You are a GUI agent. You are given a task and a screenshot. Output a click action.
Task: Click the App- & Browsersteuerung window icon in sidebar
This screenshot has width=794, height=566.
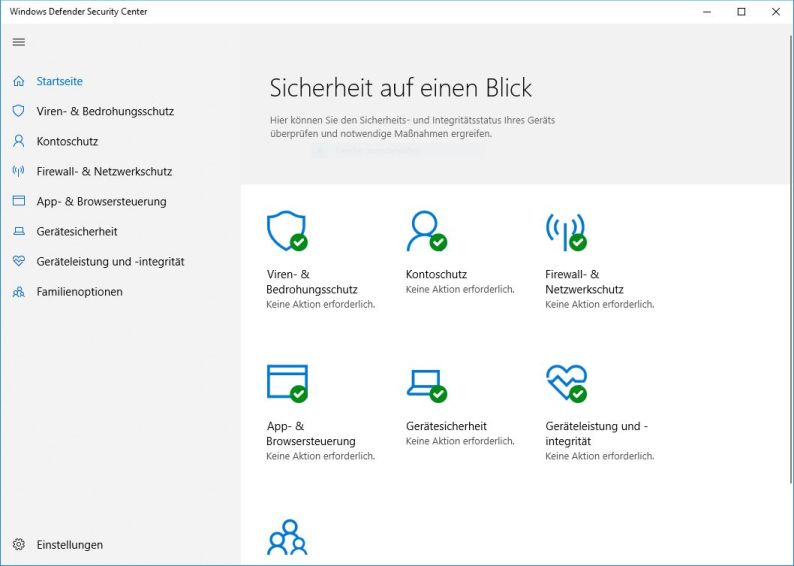pyautogui.click(x=19, y=201)
